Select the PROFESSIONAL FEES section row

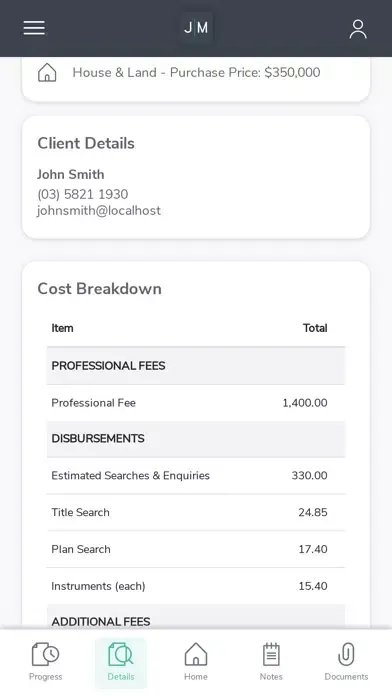(196, 366)
